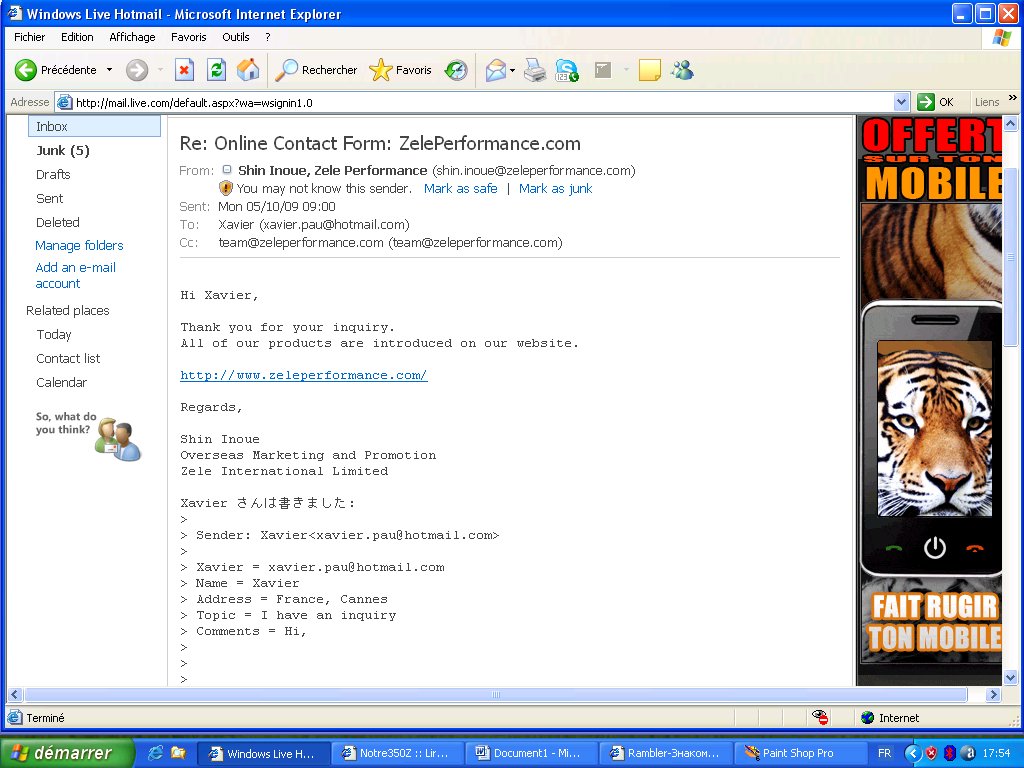Viewport: 1024px width, 768px height.
Task: Expand the address bar URL dropdown
Action: 901,102
